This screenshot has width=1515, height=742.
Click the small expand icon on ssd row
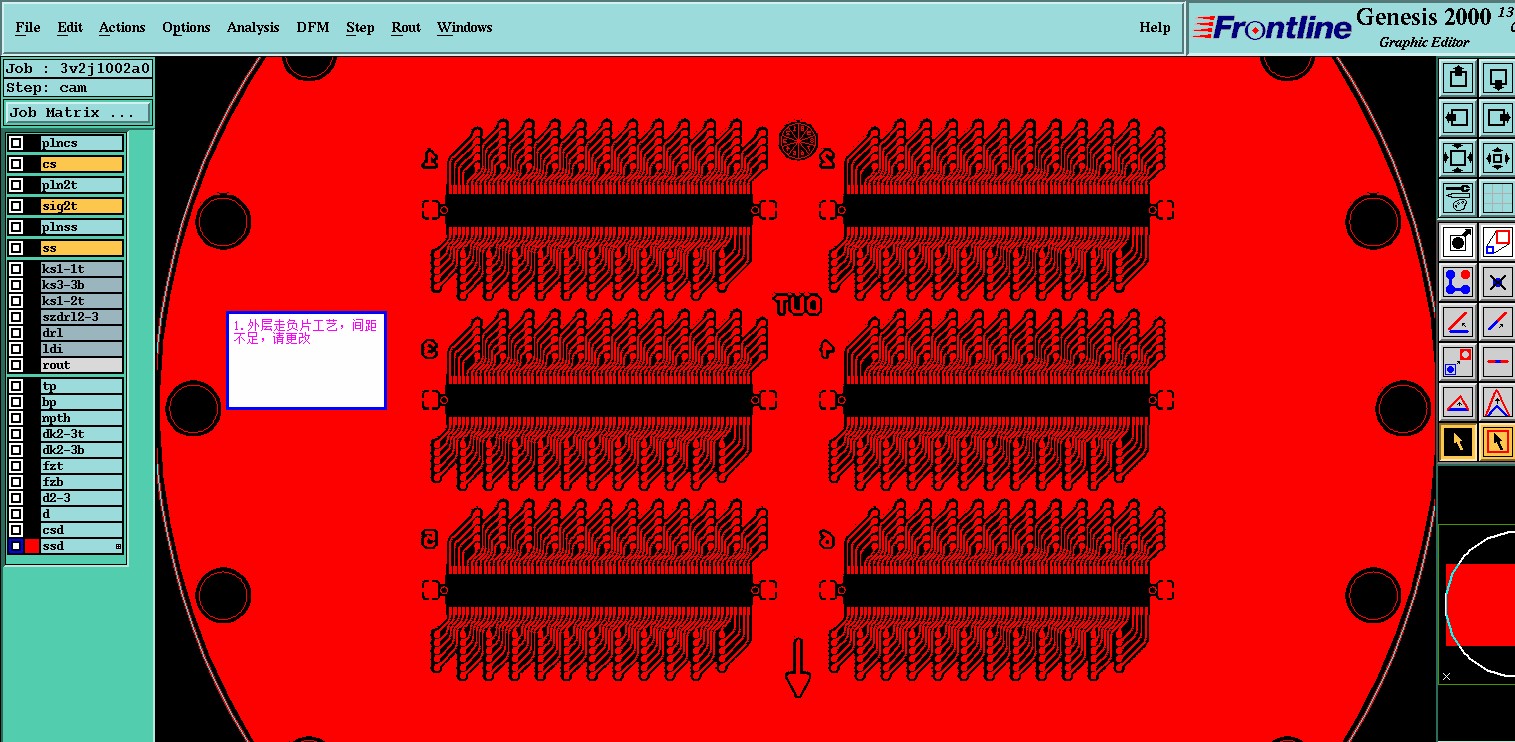[118, 546]
